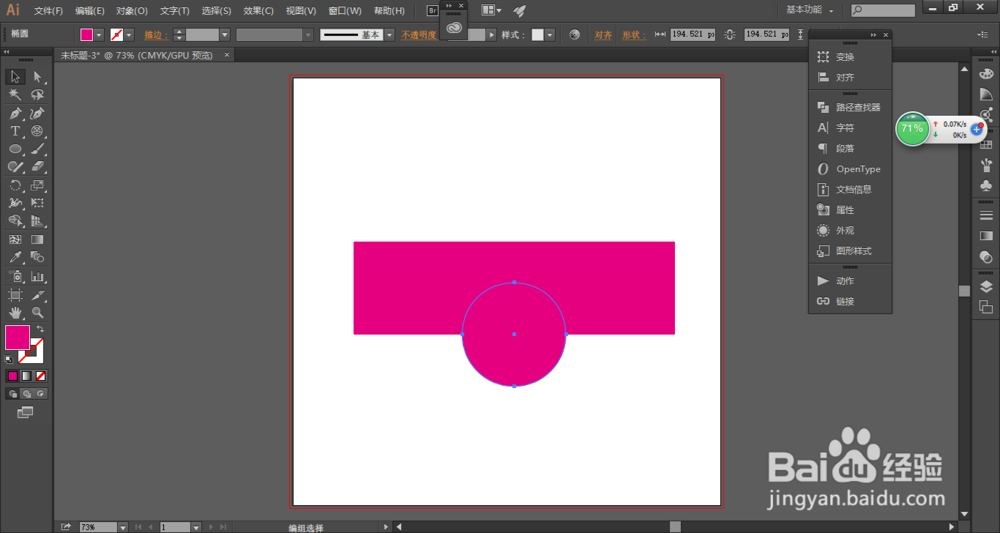The image size is (1000, 533).
Task: Click the search field at top right
Action: 883,10
